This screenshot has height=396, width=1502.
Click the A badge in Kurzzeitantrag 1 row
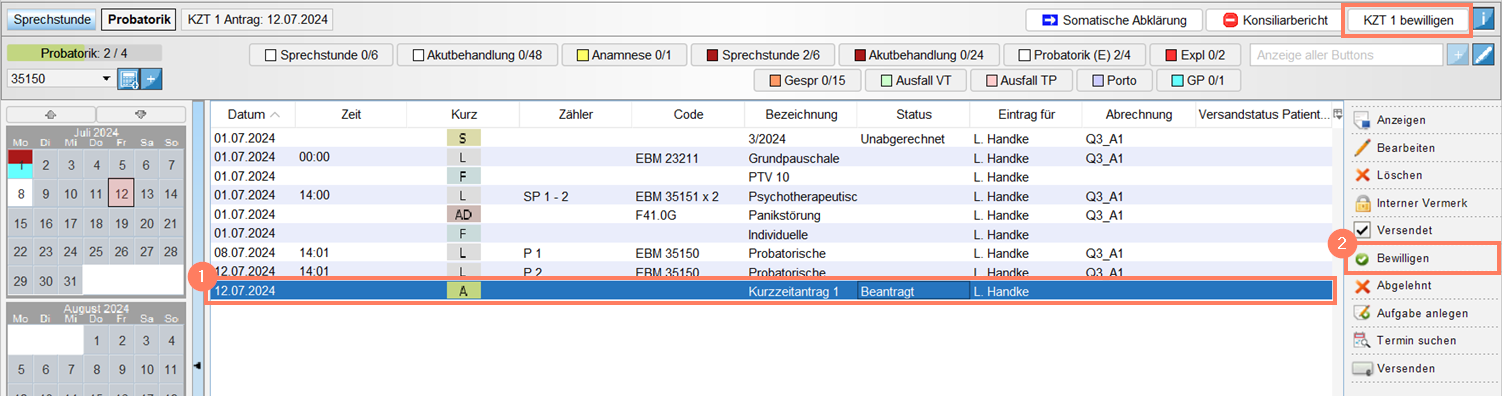(463, 291)
